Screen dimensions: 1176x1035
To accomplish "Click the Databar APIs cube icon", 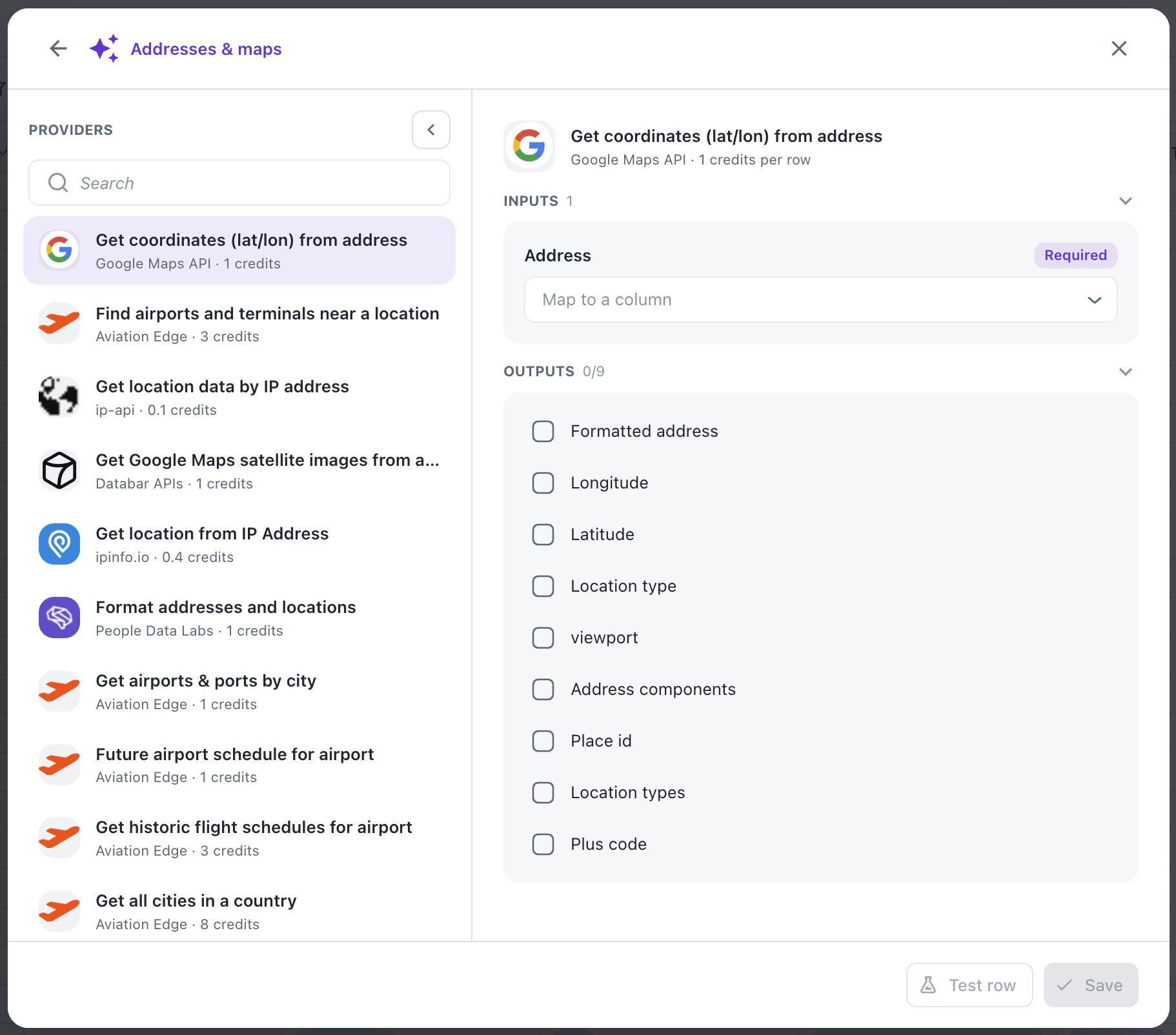I will pos(59,470).
